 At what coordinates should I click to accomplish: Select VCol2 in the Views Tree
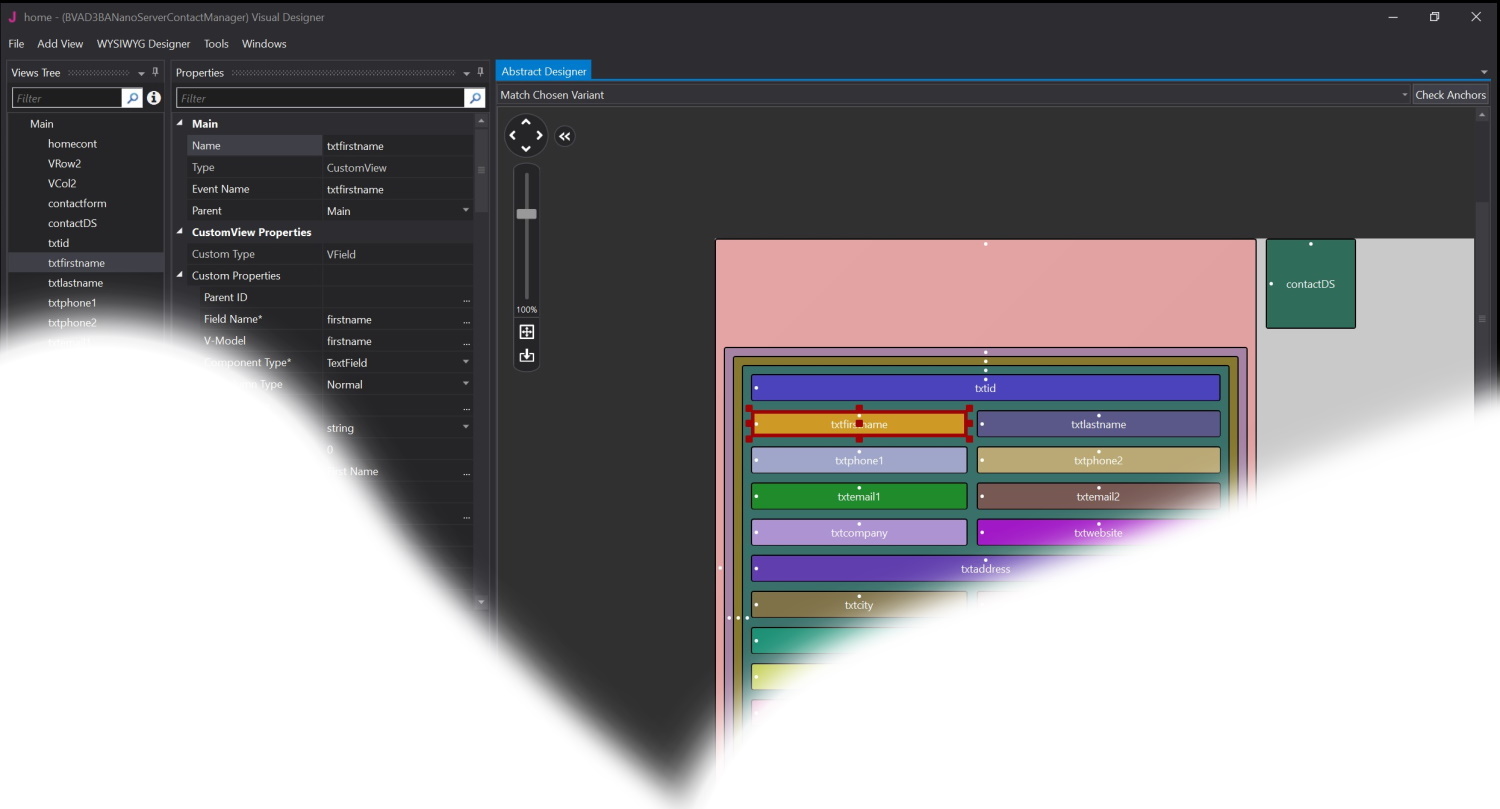(x=62, y=184)
